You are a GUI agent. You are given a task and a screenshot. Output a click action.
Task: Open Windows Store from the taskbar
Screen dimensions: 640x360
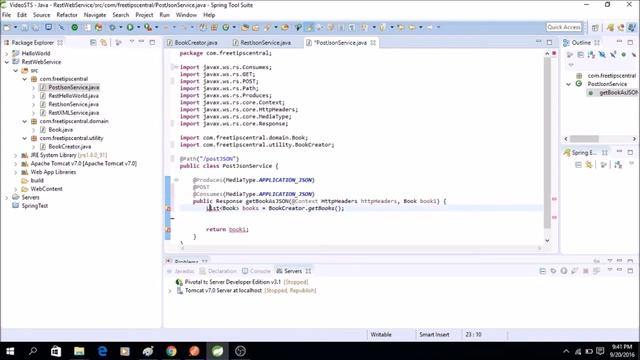(56, 351)
